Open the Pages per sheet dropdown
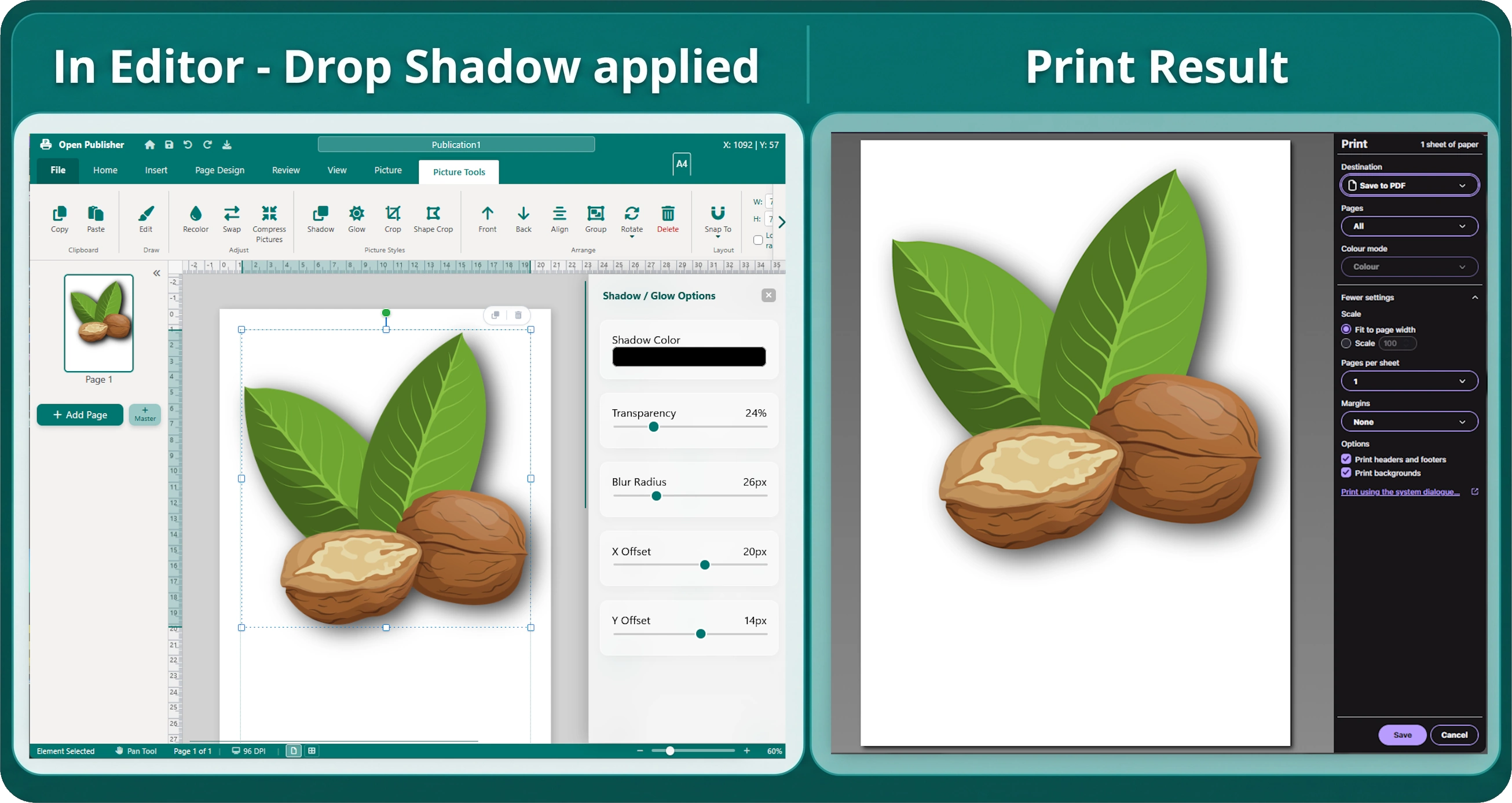The height and width of the screenshot is (803, 1512). tap(1410, 381)
